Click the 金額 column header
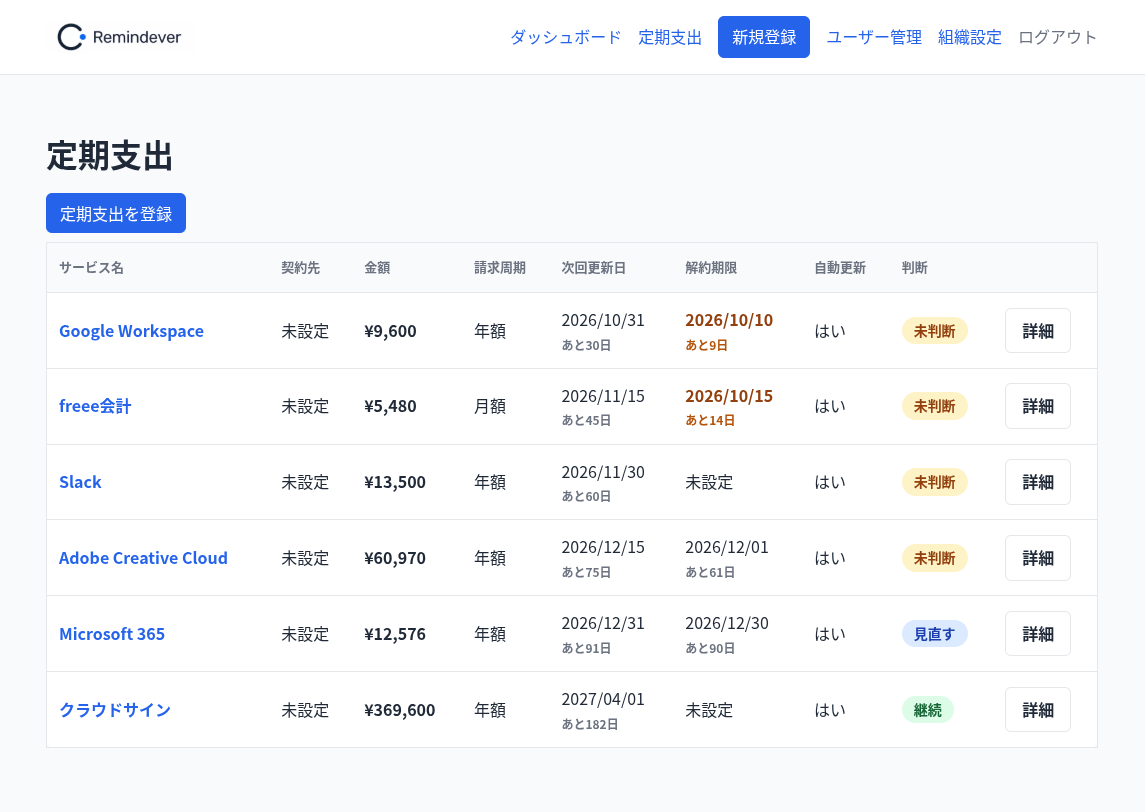Viewport: 1145px width, 812px height. 377,268
